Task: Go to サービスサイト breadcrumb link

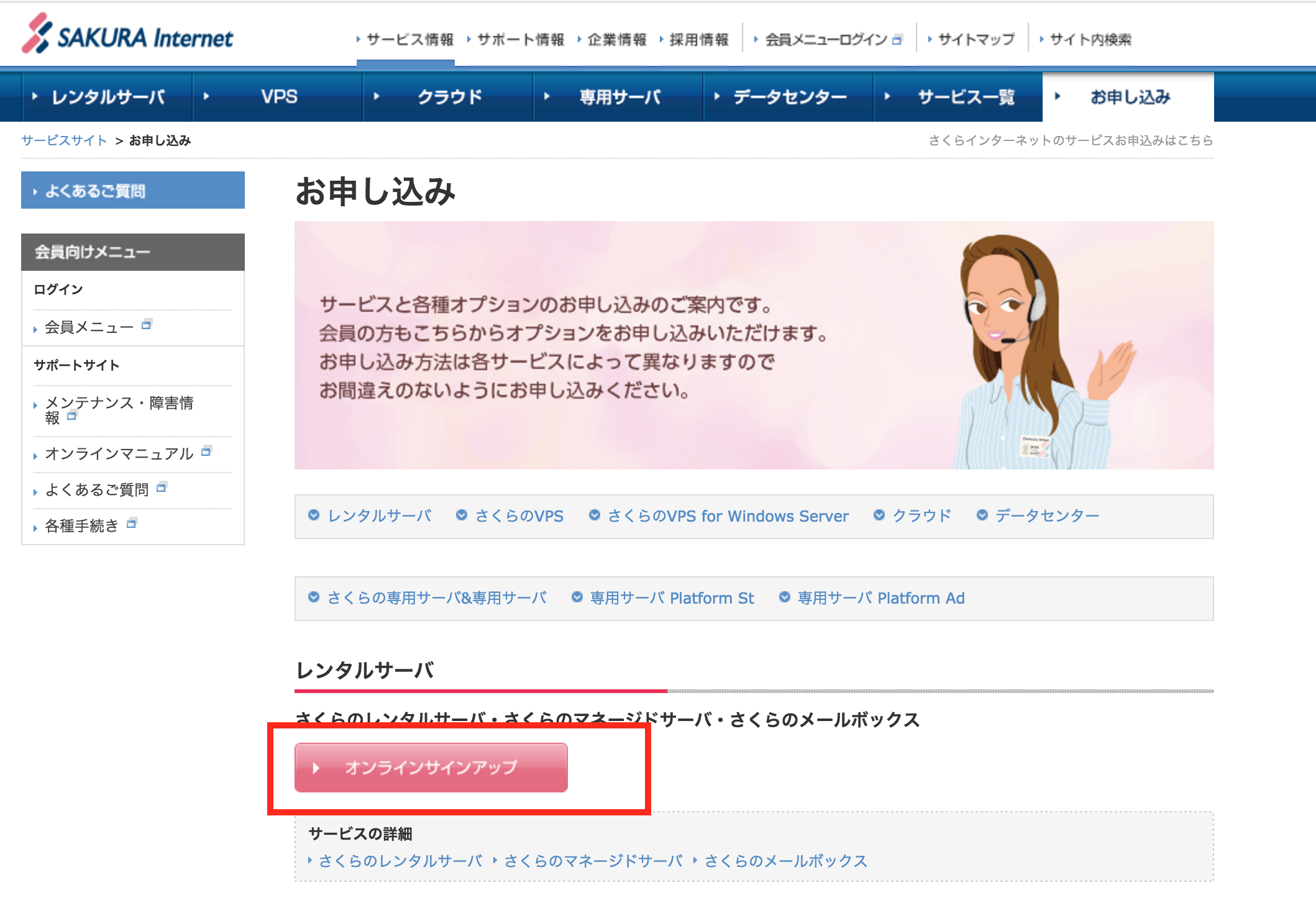Action: (x=64, y=140)
